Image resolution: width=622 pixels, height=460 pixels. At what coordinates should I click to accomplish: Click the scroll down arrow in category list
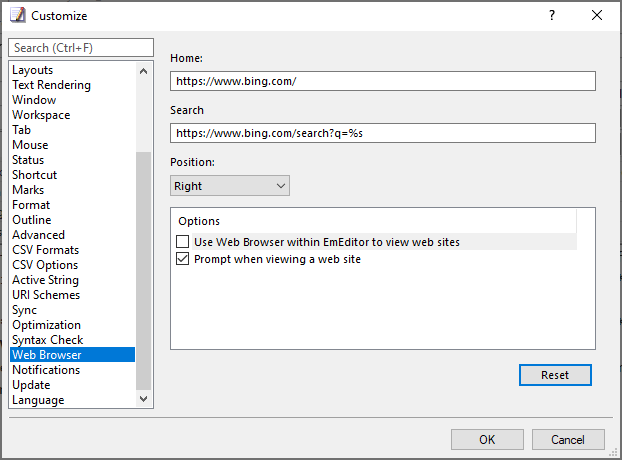tap(144, 399)
